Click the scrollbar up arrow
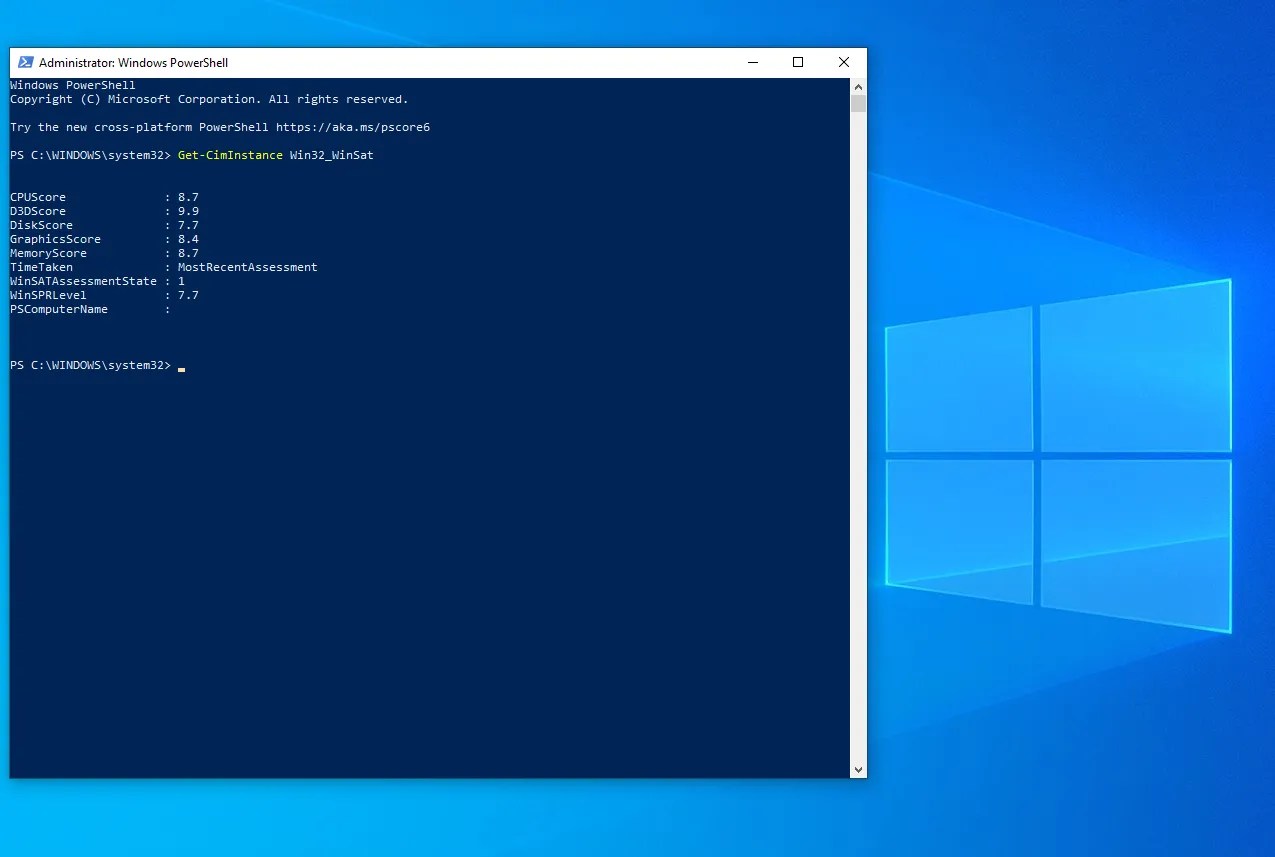 [858, 86]
